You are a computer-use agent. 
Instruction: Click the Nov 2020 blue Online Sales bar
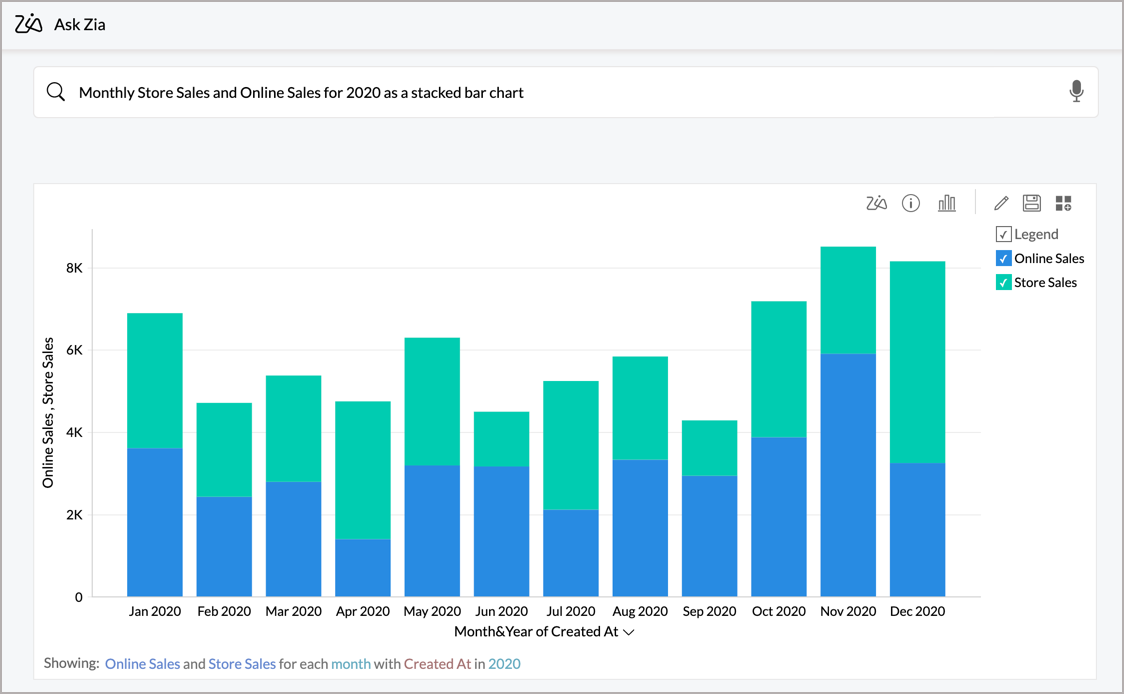[x=847, y=475]
